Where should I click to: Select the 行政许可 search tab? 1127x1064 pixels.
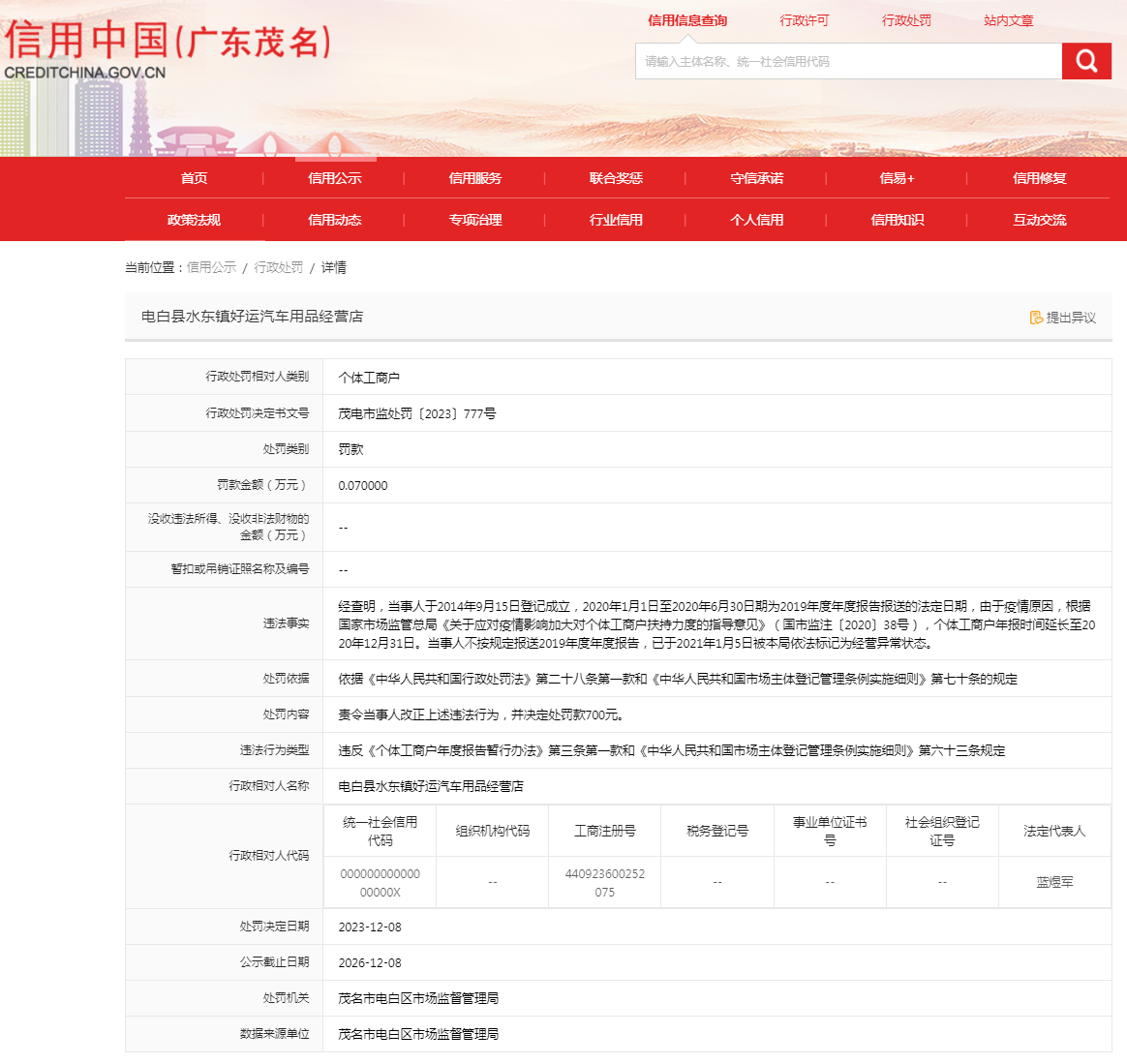tap(805, 20)
